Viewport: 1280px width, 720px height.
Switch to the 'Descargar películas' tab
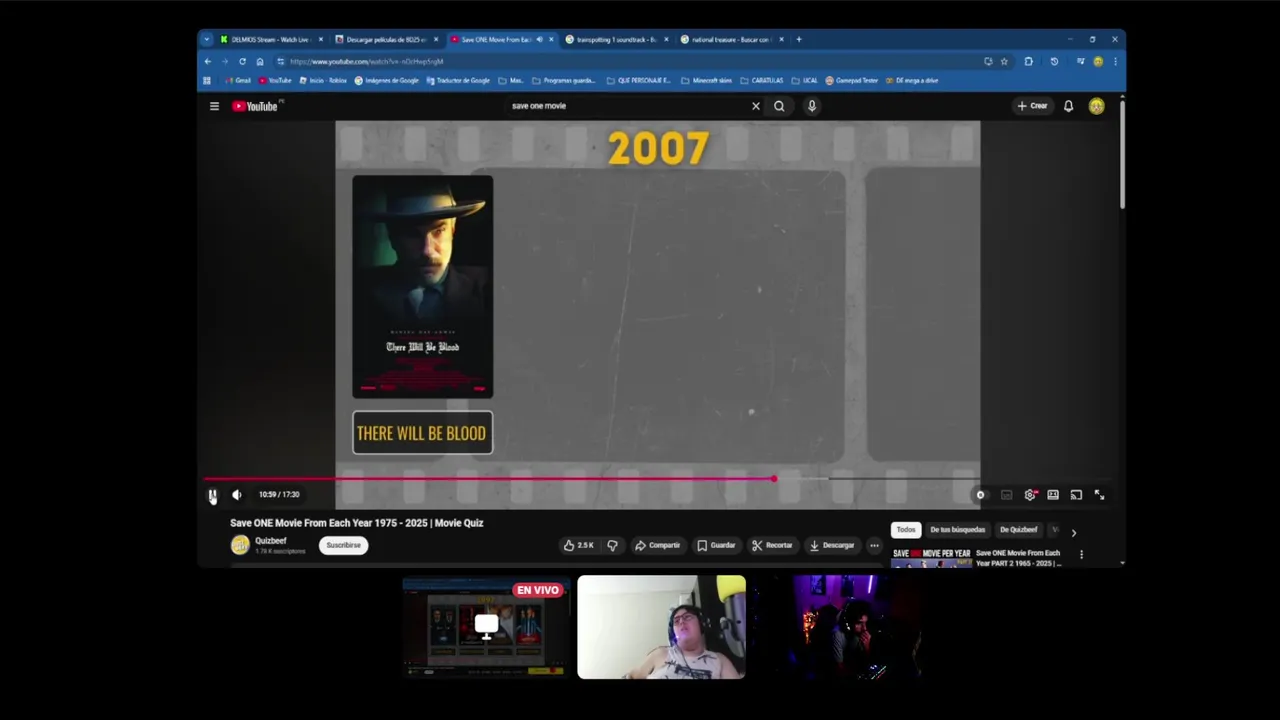(x=386, y=40)
